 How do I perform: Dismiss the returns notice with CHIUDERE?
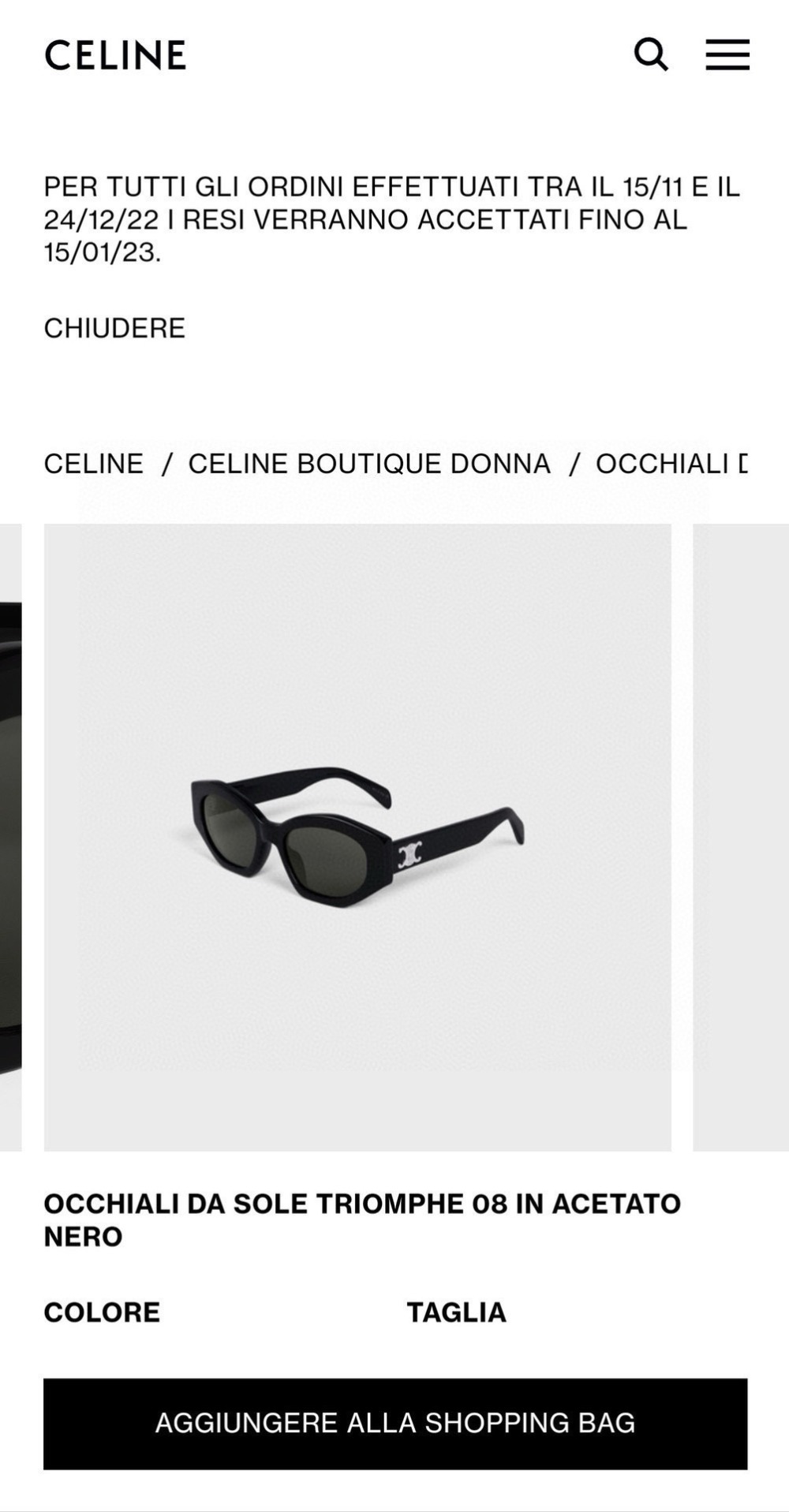coord(114,328)
